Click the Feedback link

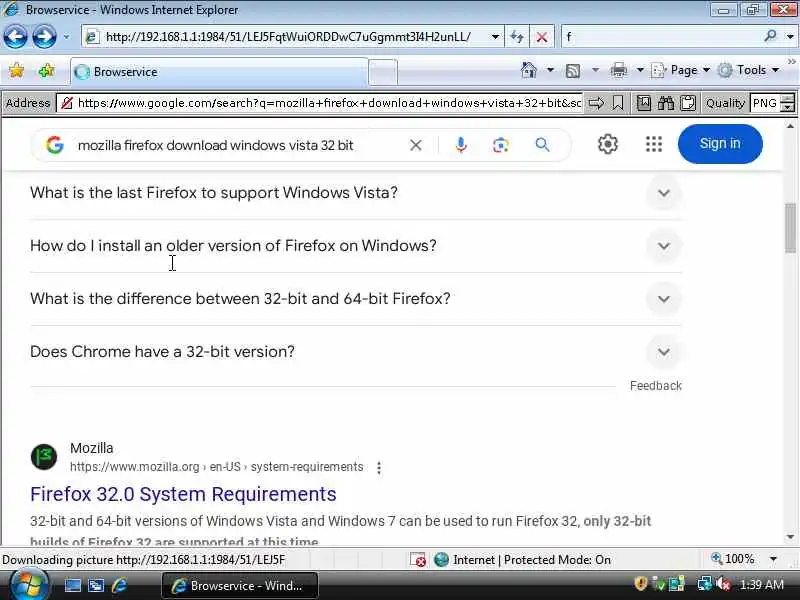point(656,386)
